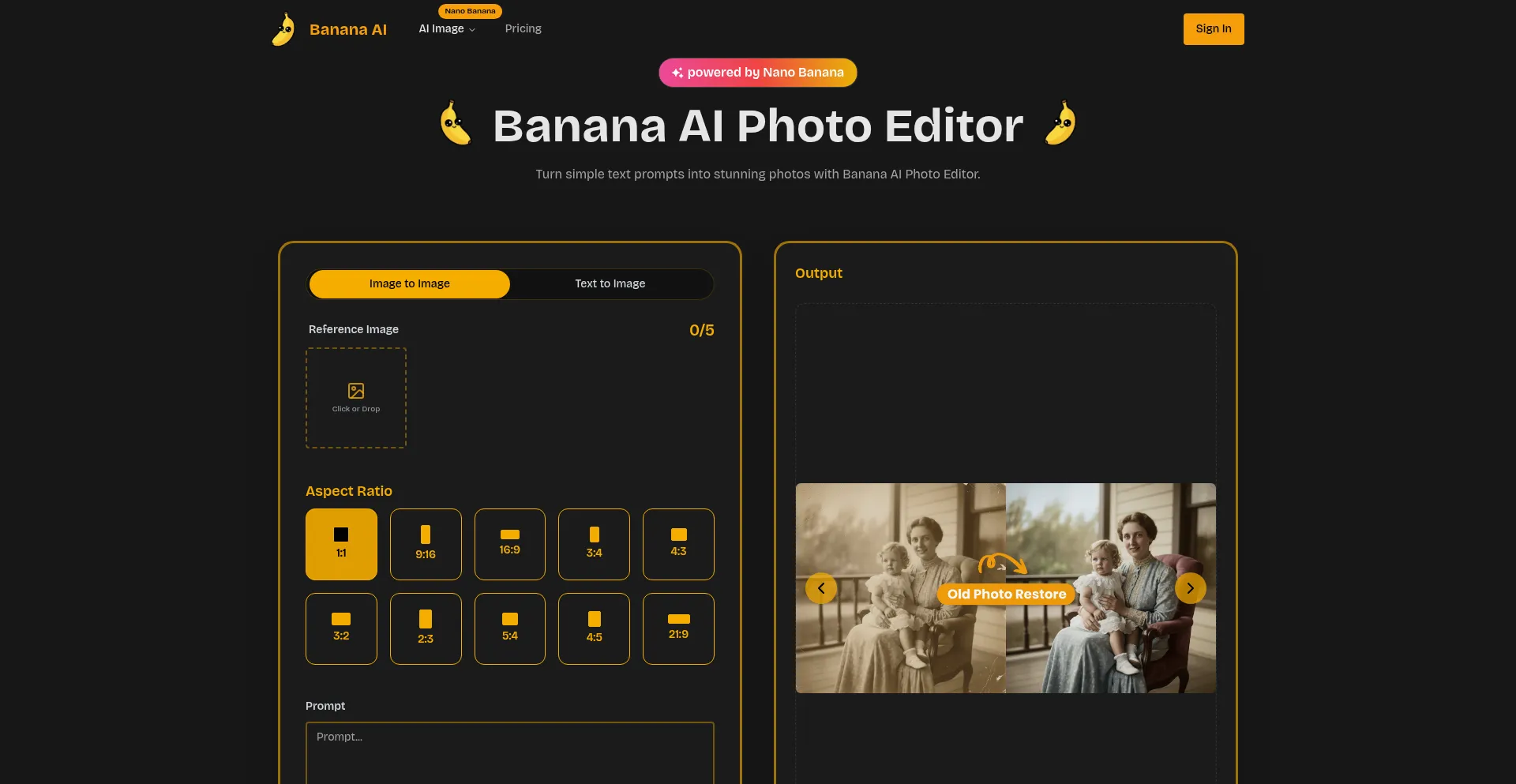The image size is (1516, 784).
Task: Show next example with right arrow
Action: click(x=1190, y=588)
